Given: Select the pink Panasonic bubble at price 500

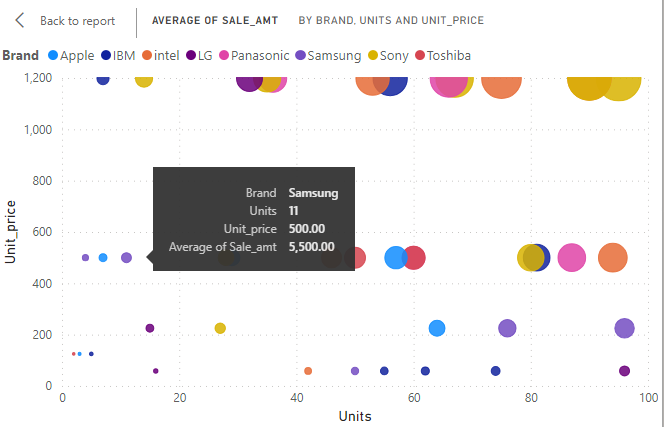Looking at the screenshot, I should point(571,258).
